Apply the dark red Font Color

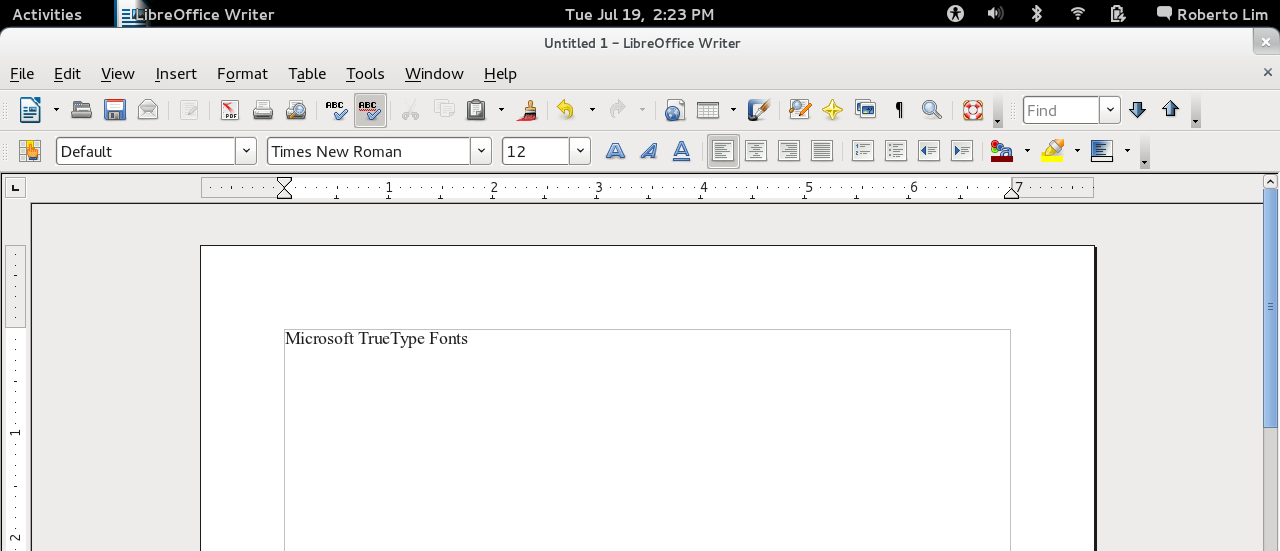[1003, 151]
